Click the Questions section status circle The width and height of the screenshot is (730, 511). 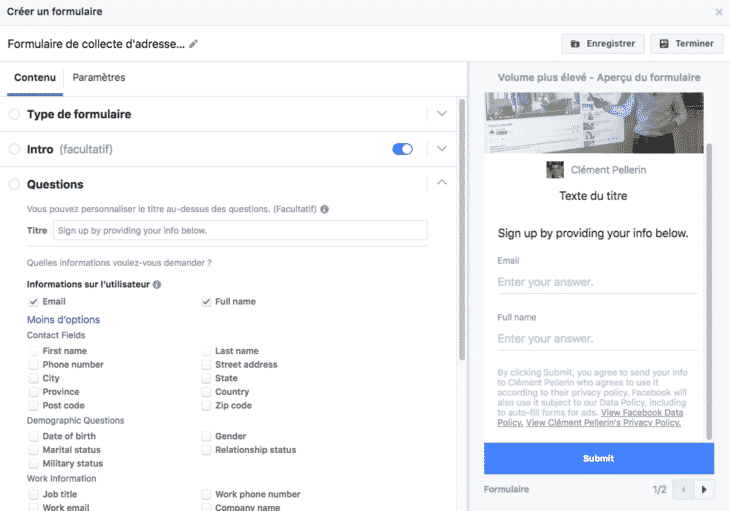click(x=14, y=184)
